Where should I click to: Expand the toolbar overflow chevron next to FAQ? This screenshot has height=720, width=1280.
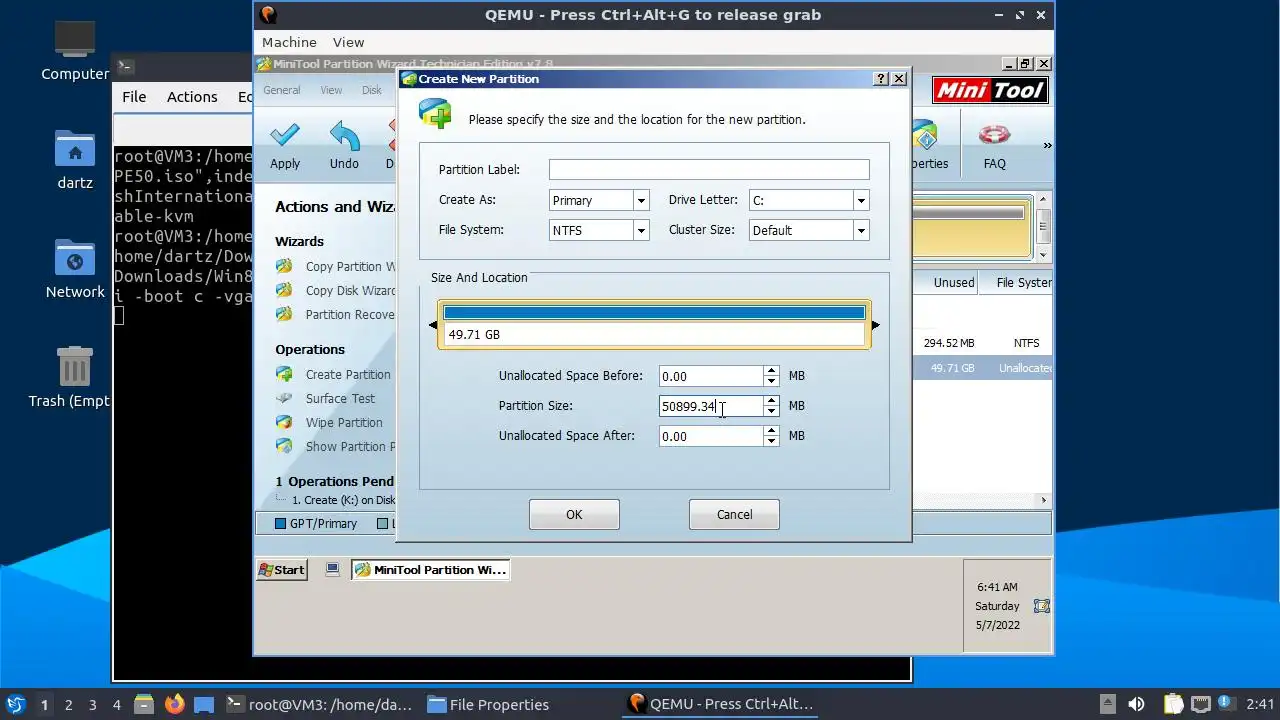point(1047,146)
